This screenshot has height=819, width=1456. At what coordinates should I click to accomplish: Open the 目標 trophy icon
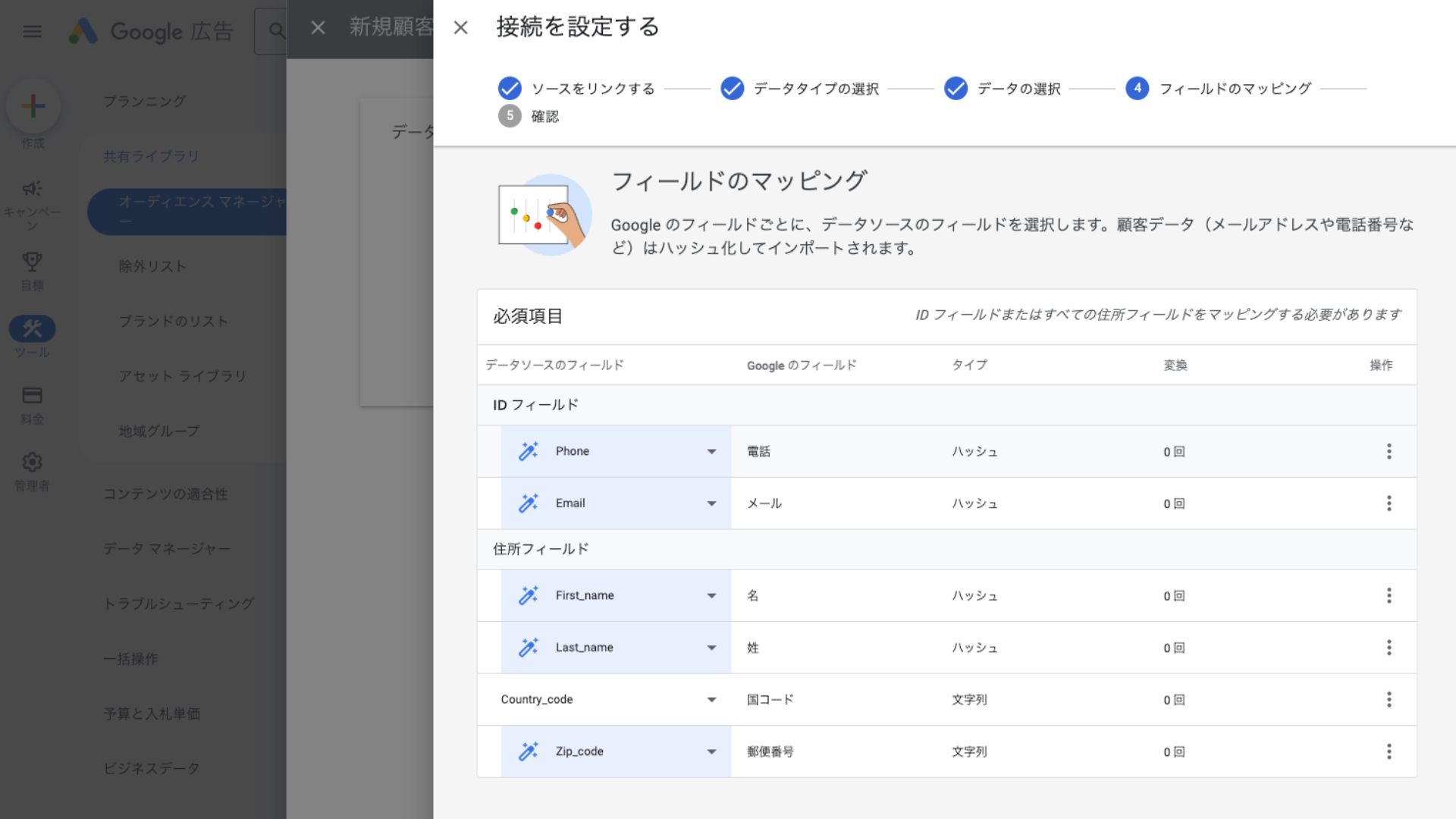pos(32,262)
